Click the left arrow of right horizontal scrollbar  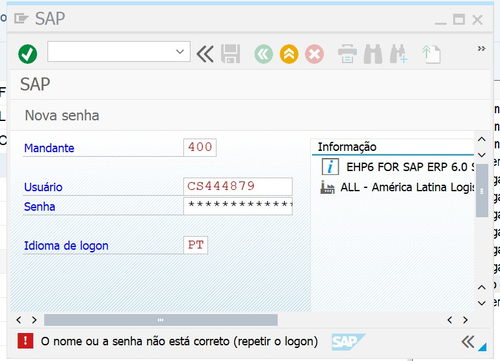coord(450,320)
